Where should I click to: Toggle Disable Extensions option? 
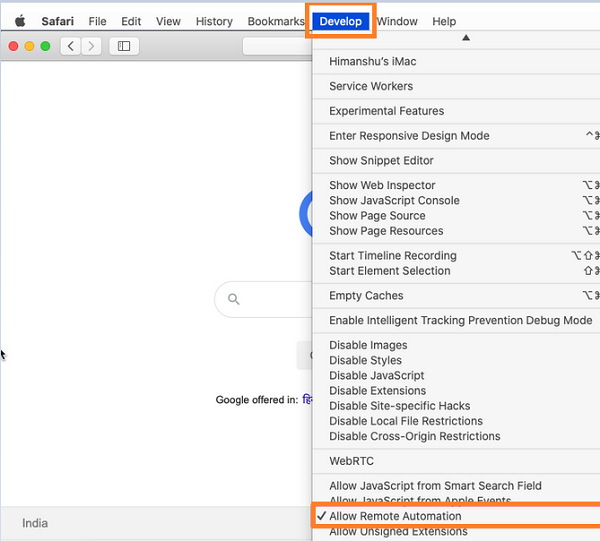click(457, 391)
